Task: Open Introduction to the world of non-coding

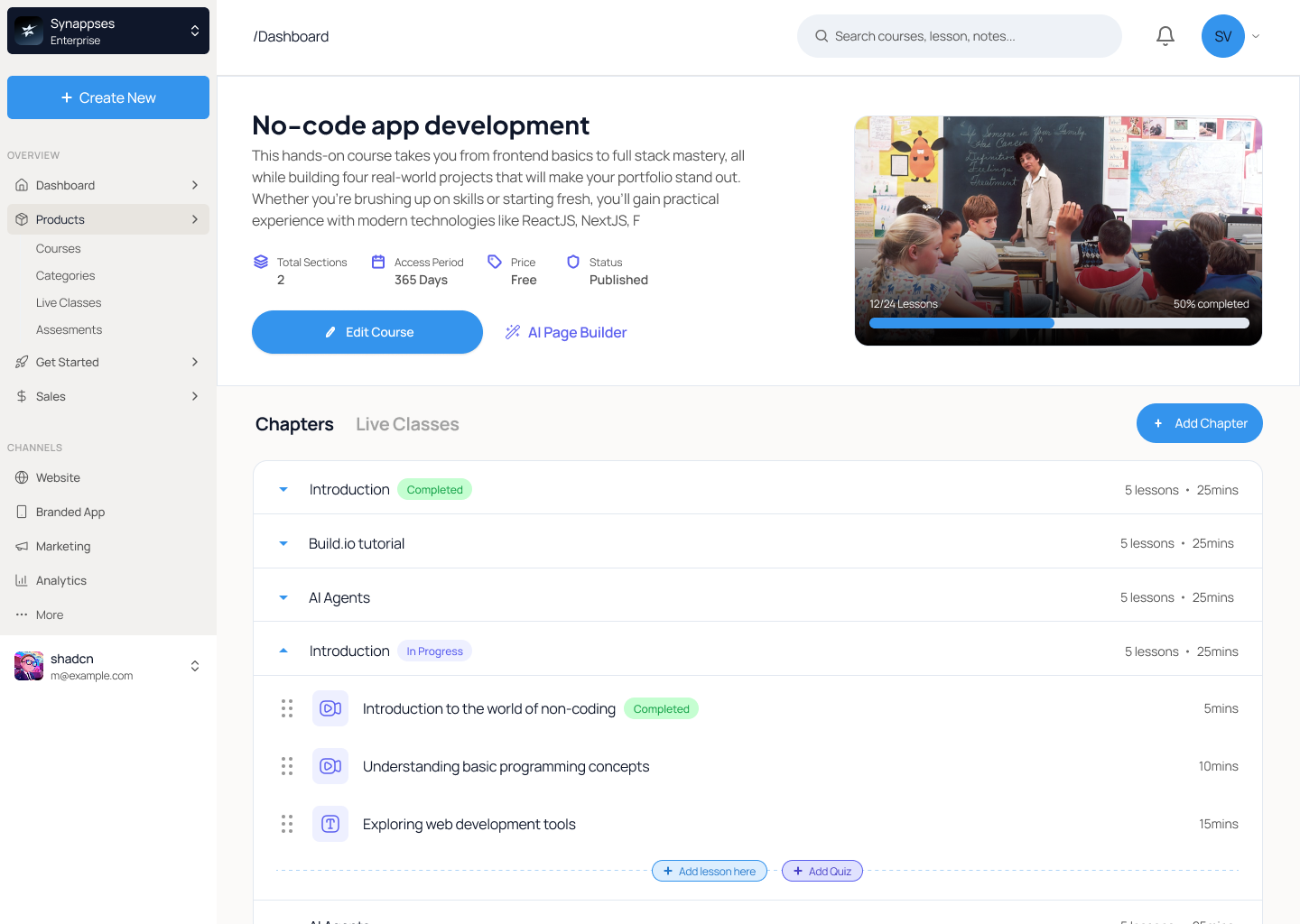Action: tap(489, 708)
